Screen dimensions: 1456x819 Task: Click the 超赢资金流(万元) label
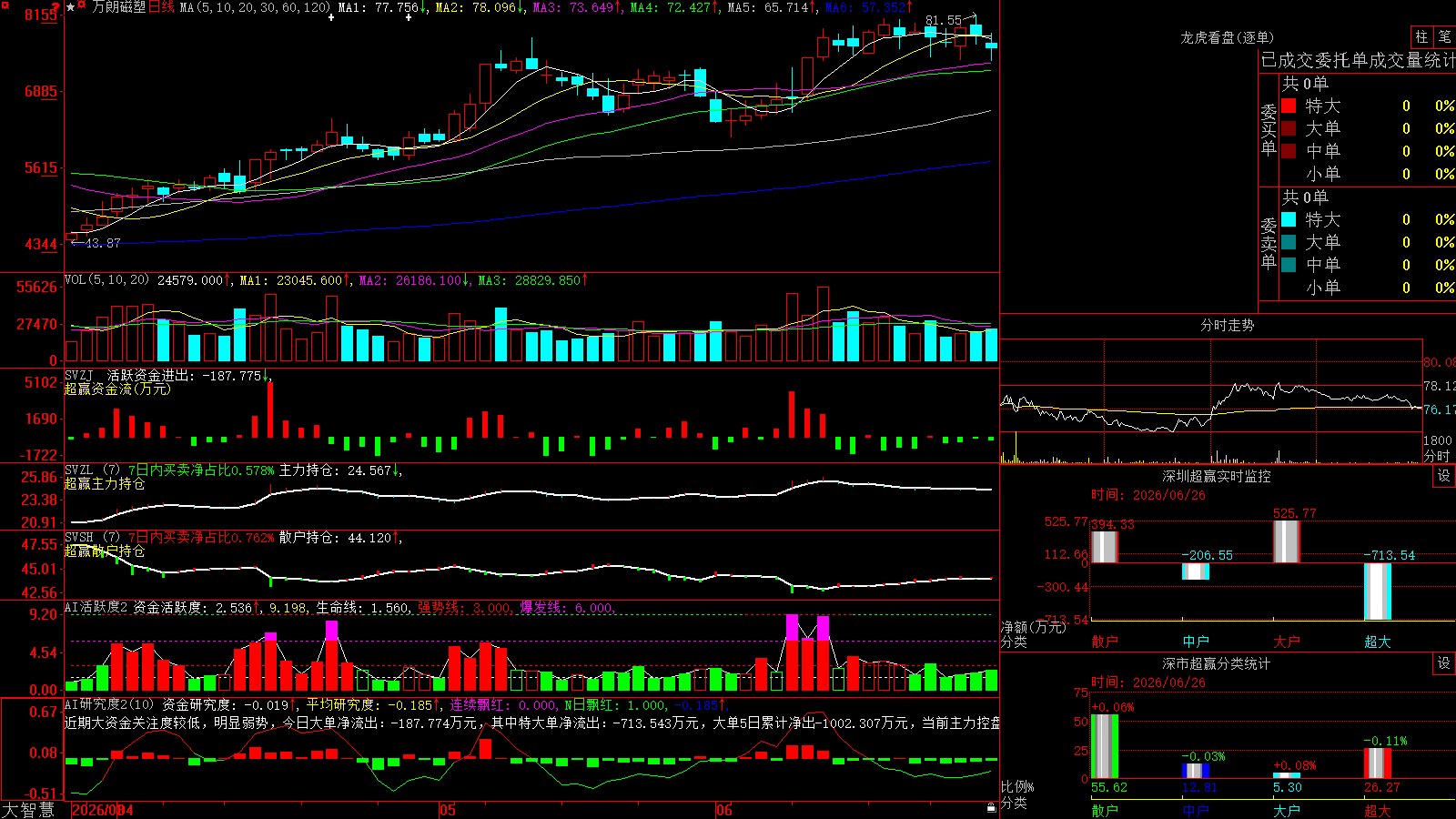(x=117, y=389)
